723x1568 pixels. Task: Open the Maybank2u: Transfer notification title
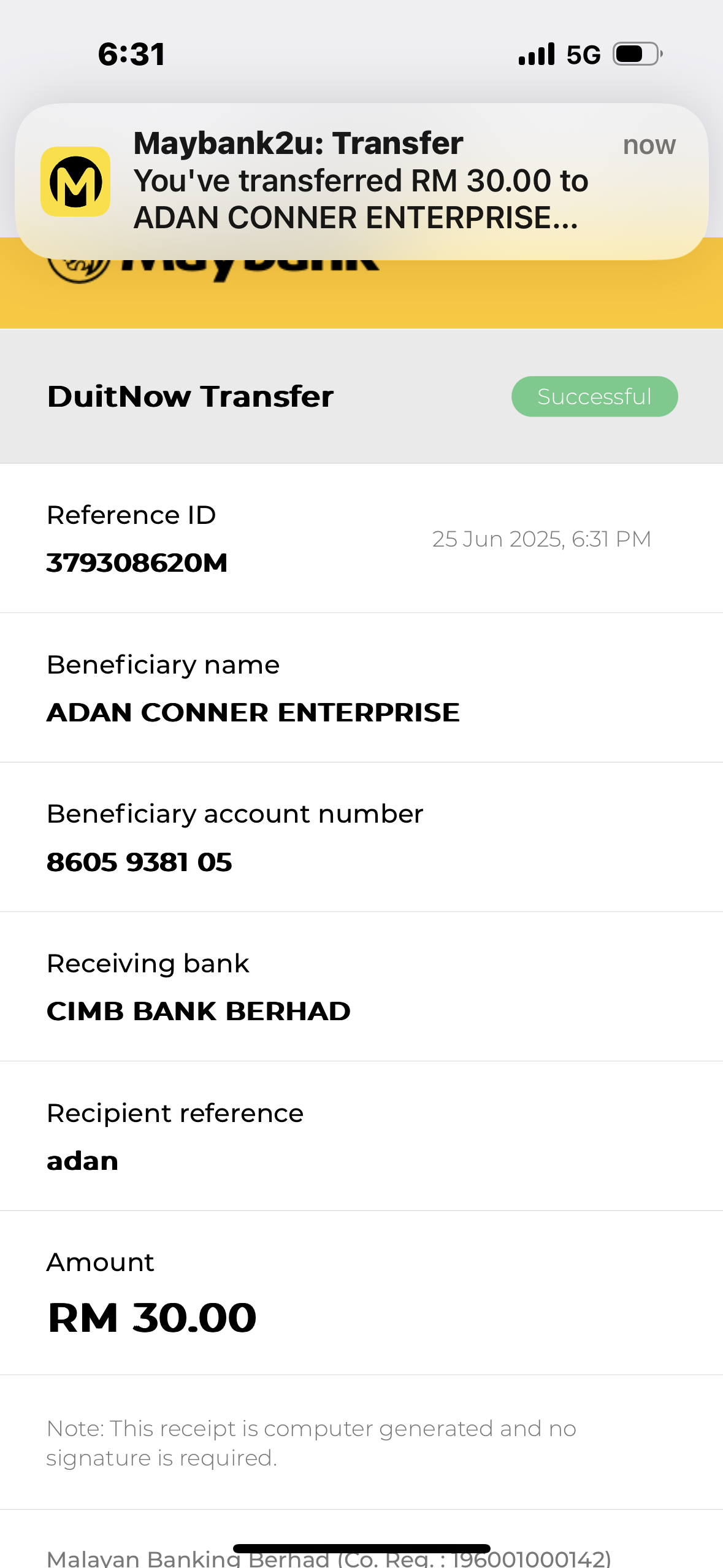click(x=298, y=144)
